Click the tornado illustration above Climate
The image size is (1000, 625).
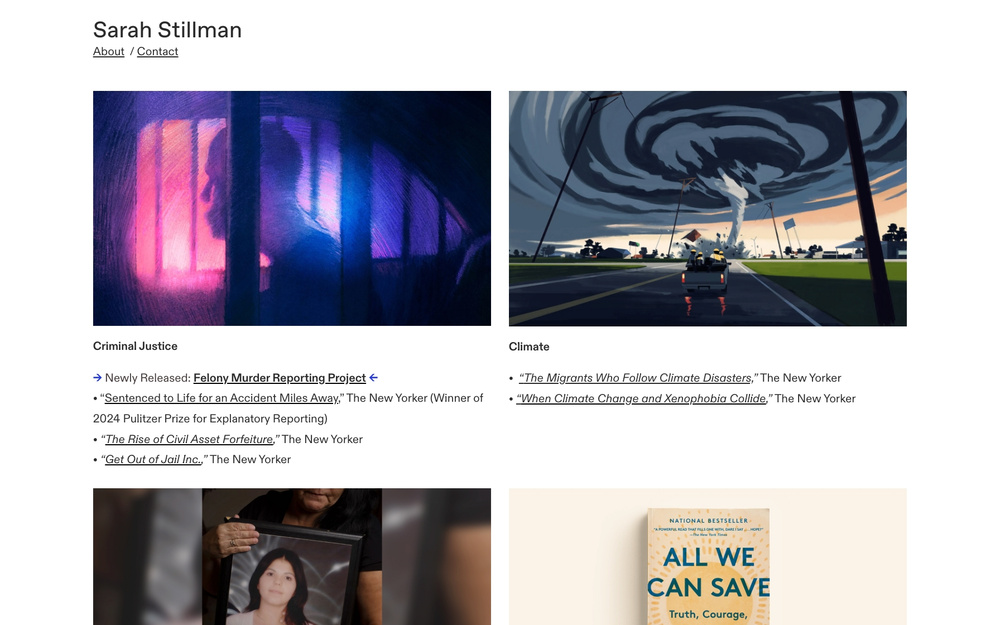(x=708, y=209)
